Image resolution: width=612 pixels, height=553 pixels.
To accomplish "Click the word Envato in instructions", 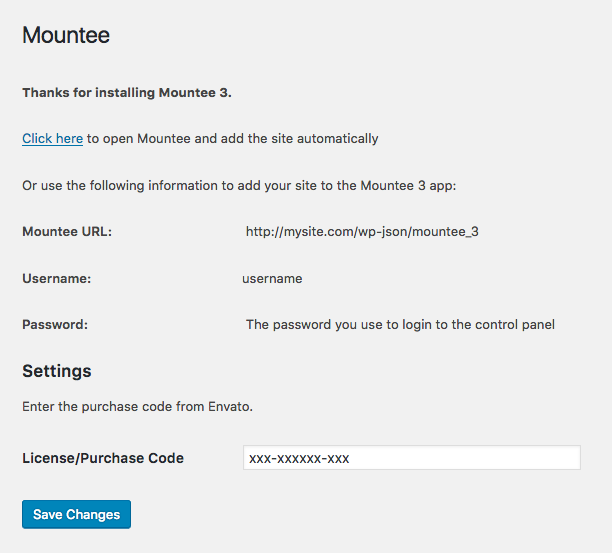I will pos(230,407).
